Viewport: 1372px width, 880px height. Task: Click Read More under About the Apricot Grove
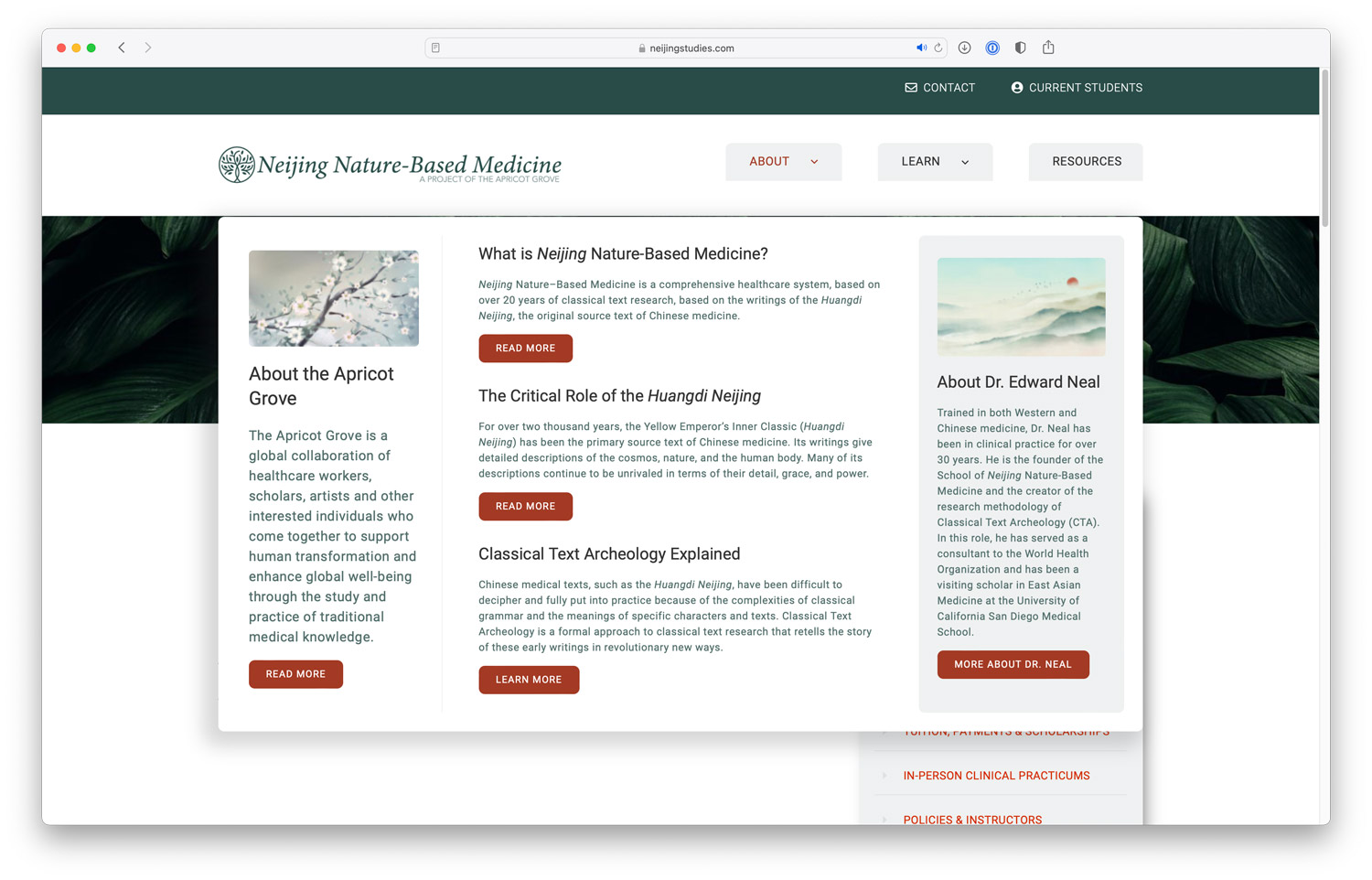pyautogui.click(x=295, y=674)
